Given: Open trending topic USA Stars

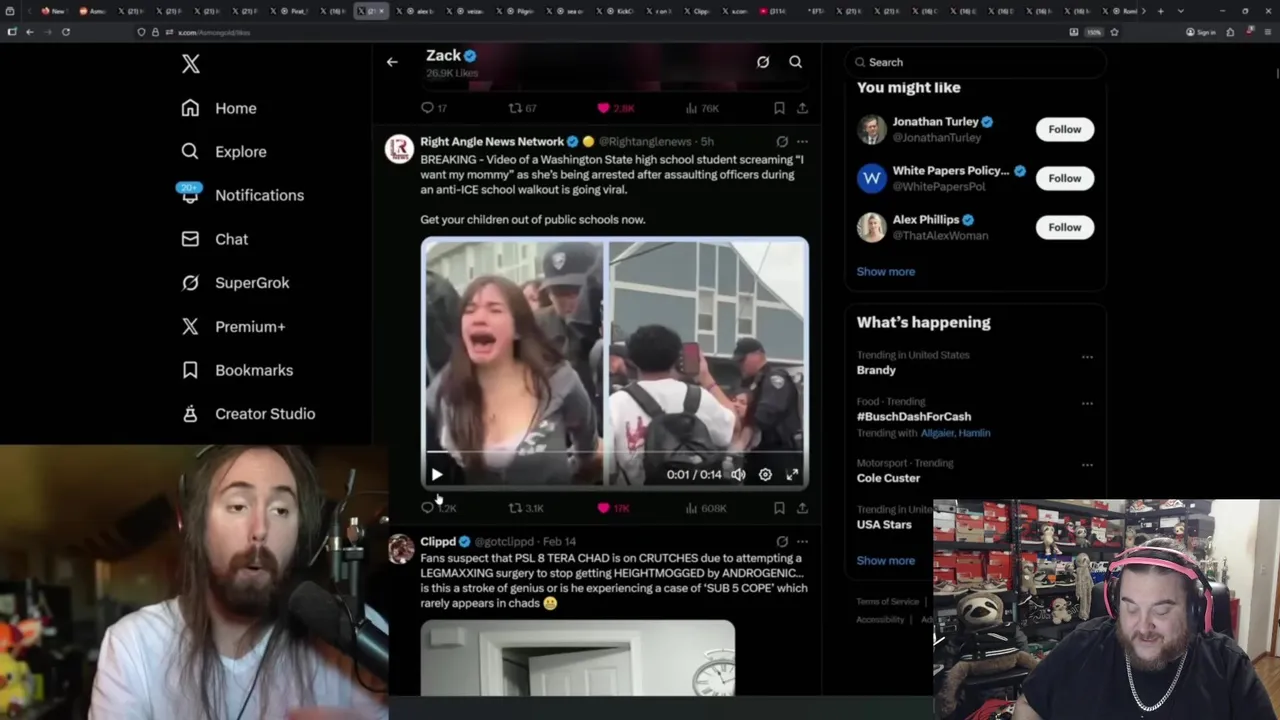Looking at the screenshot, I should [x=884, y=524].
